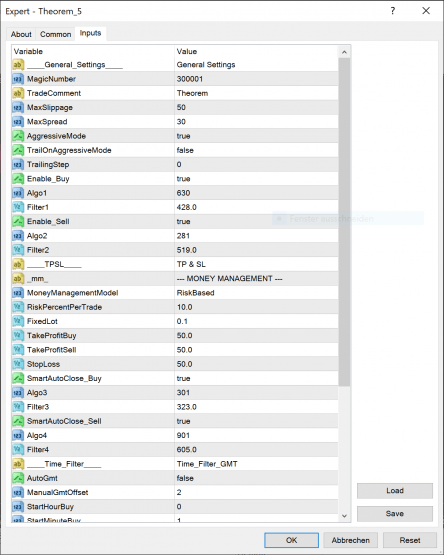The width and height of the screenshot is (444, 555).
Task: Save the inputs with Save
Action: point(395,514)
